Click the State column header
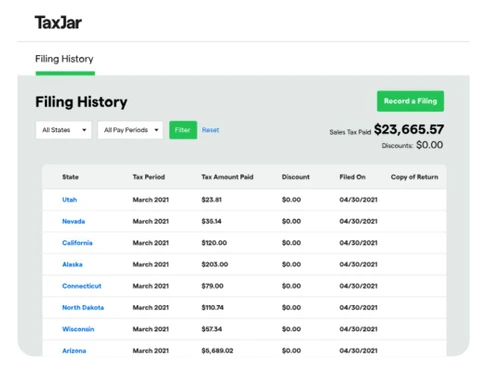Viewport: 500px width, 375px height. pos(70,177)
